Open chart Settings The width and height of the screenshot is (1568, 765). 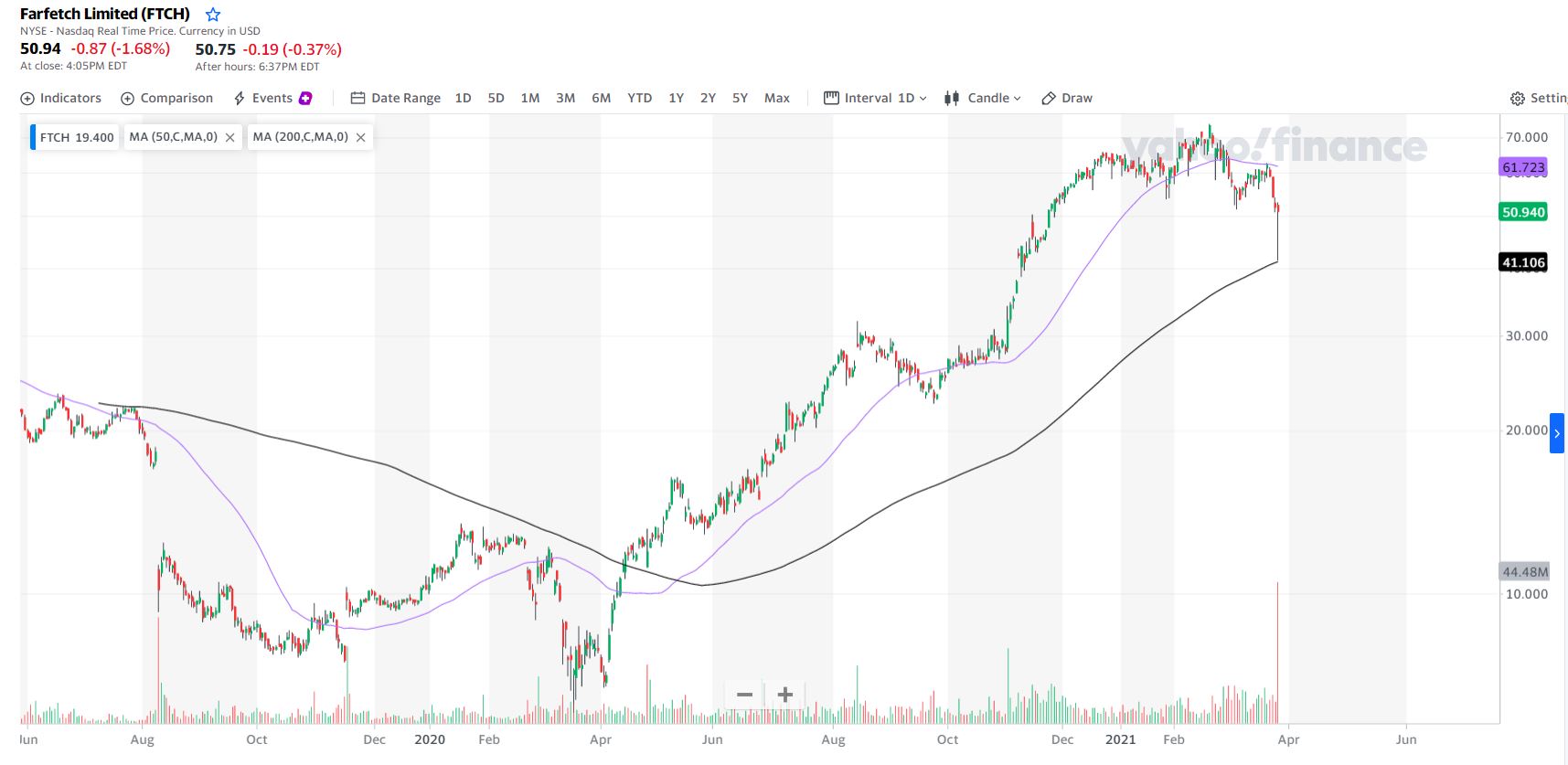pos(1539,98)
